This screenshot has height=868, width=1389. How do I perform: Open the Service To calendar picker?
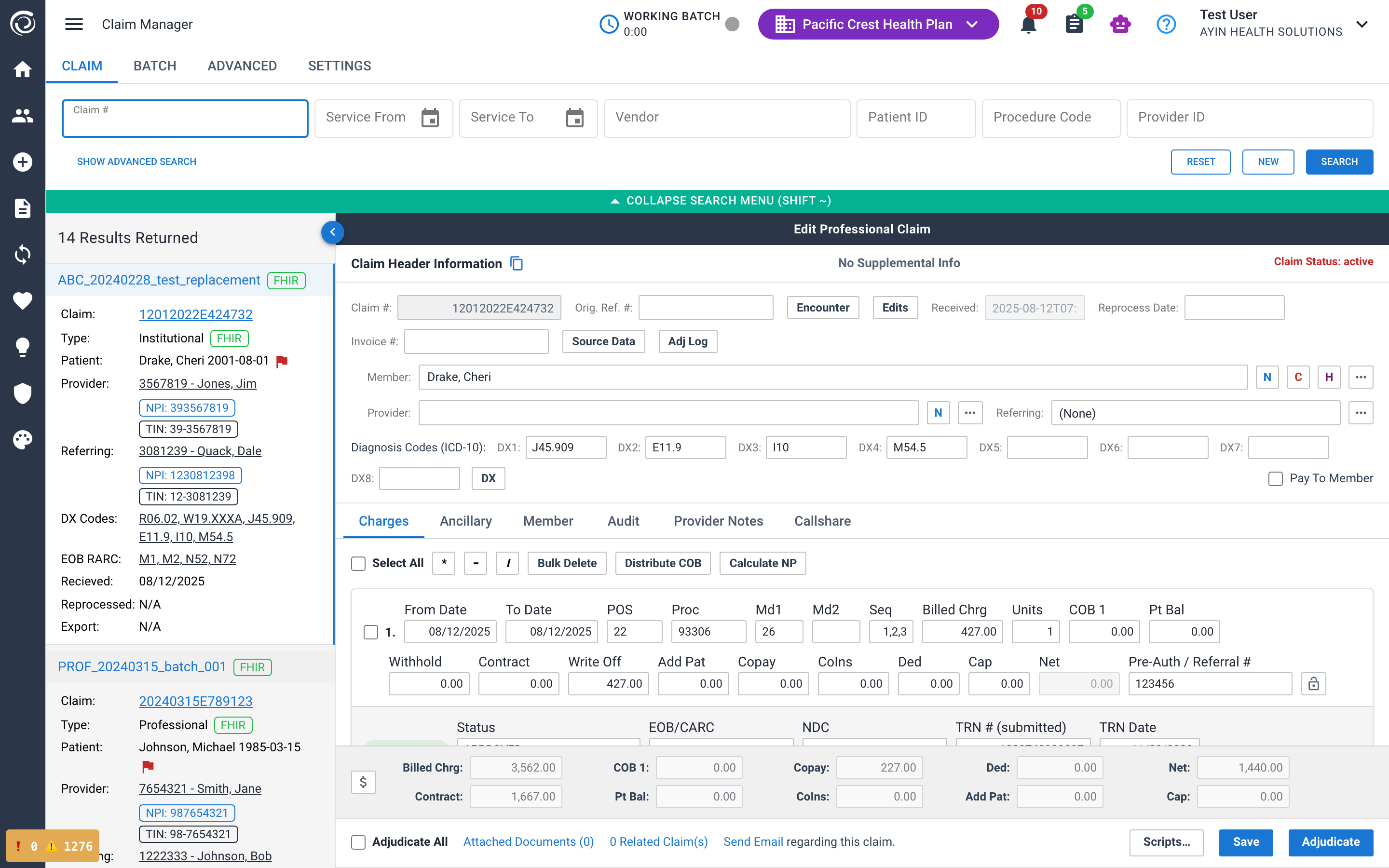(x=574, y=118)
